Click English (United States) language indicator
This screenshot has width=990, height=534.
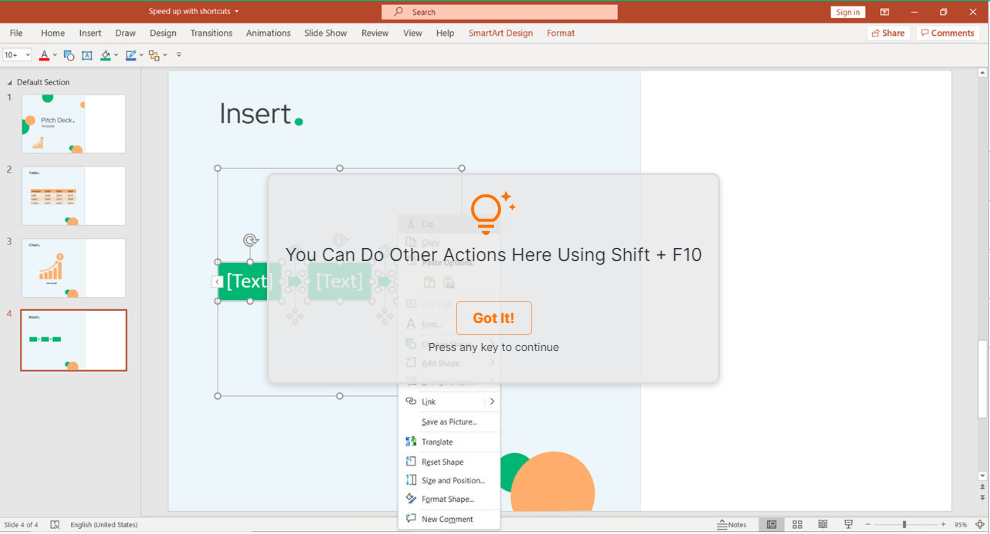pos(104,525)
